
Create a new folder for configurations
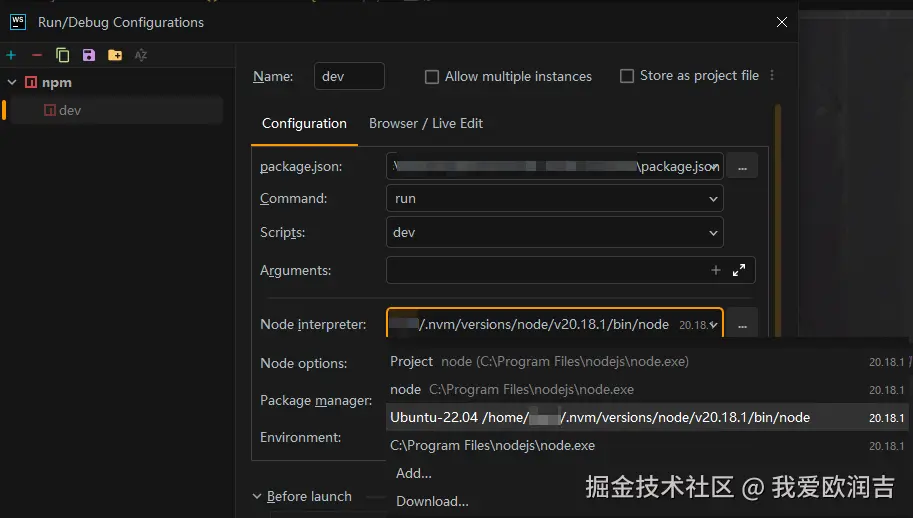point(115,55)
